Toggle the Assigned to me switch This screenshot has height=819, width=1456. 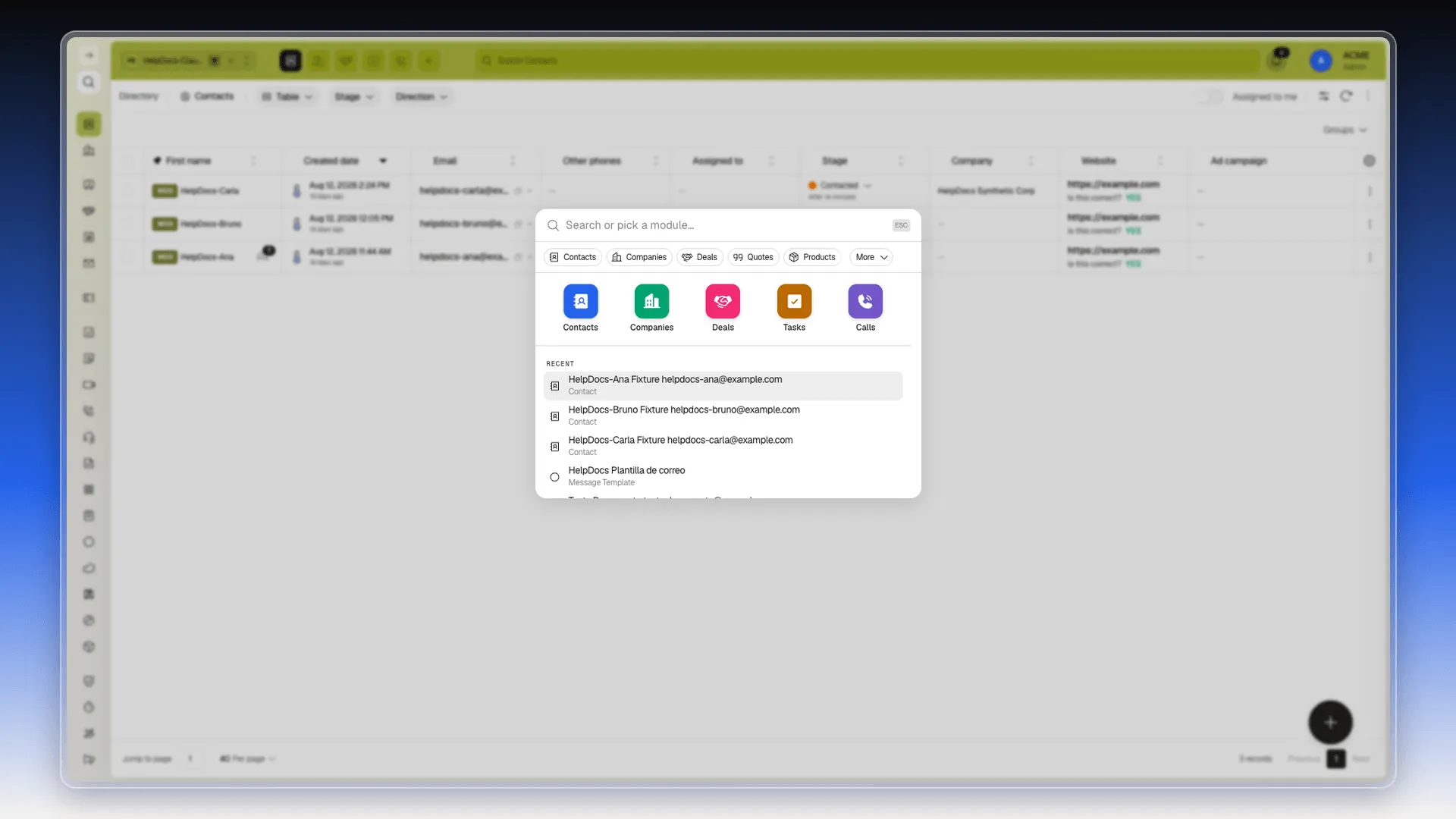point(1209,96)
